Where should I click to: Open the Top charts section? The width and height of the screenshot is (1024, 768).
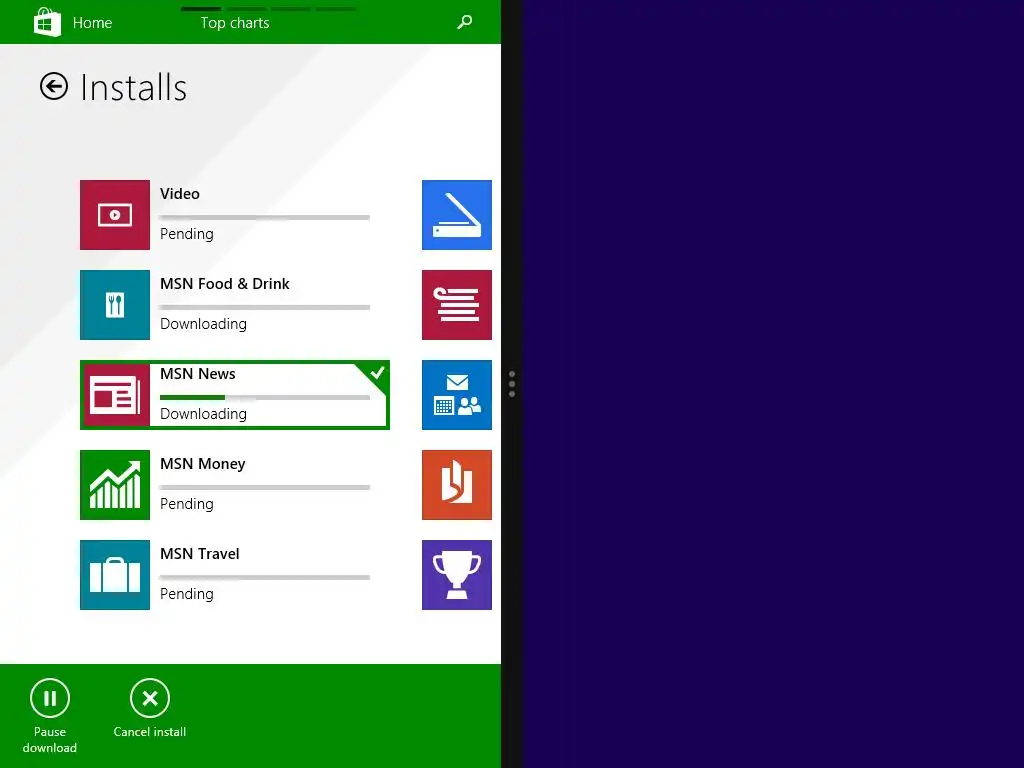234,23
